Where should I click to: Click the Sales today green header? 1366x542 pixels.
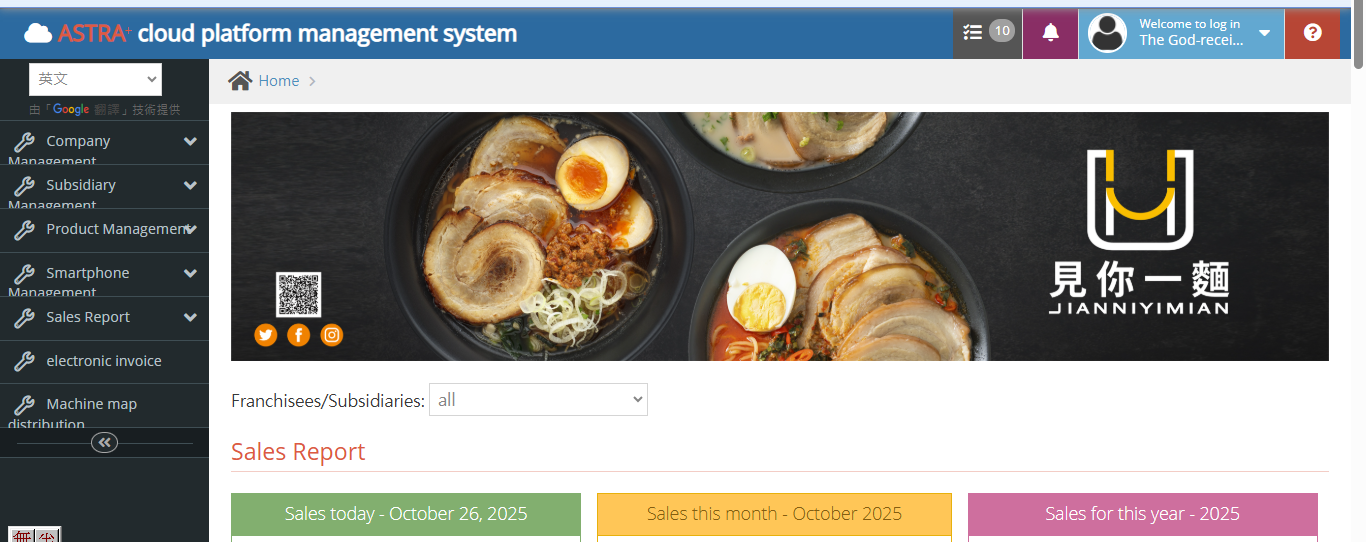click(405, 514)
